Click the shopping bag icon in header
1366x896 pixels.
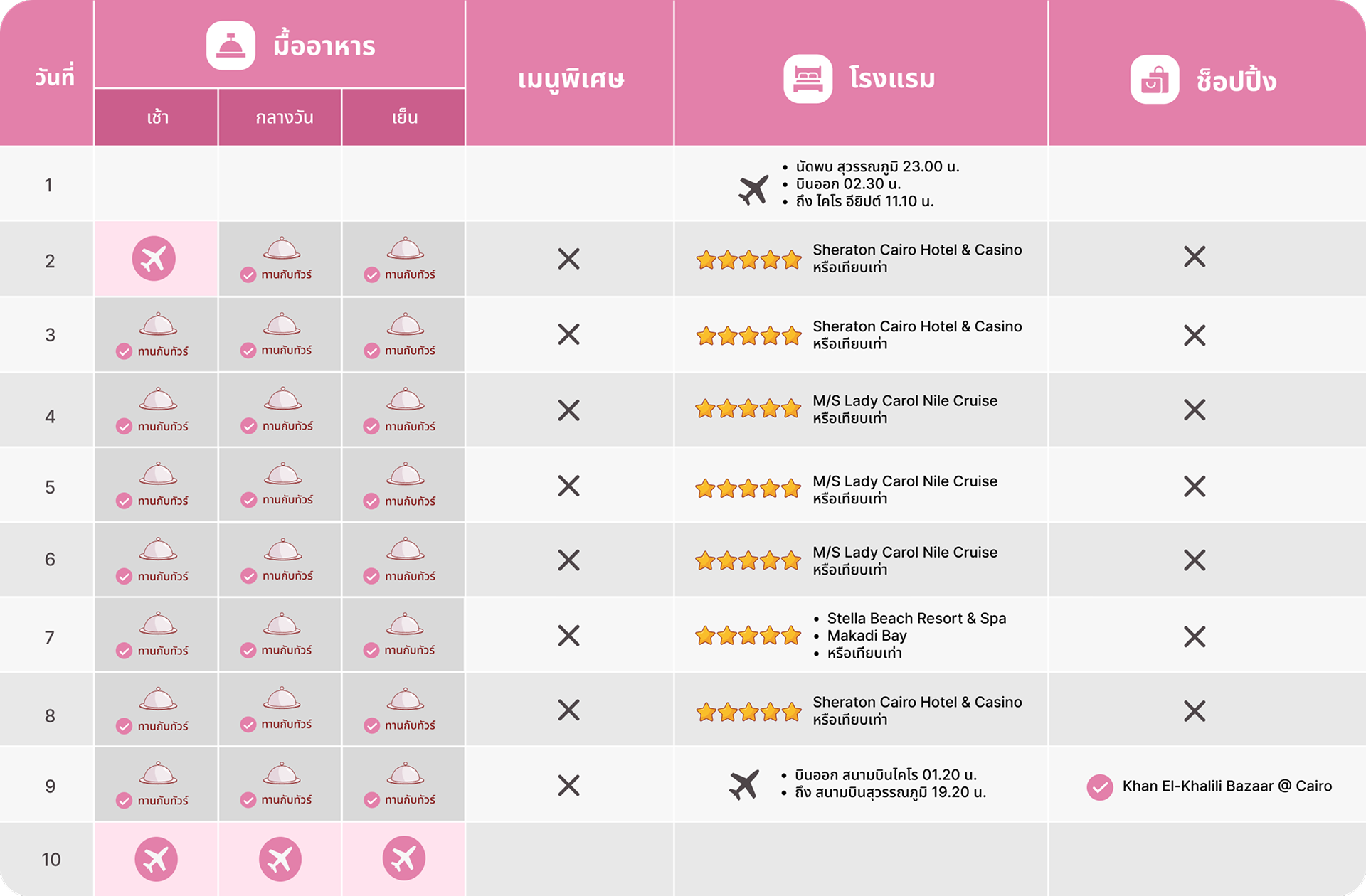tap(1154, 80)
